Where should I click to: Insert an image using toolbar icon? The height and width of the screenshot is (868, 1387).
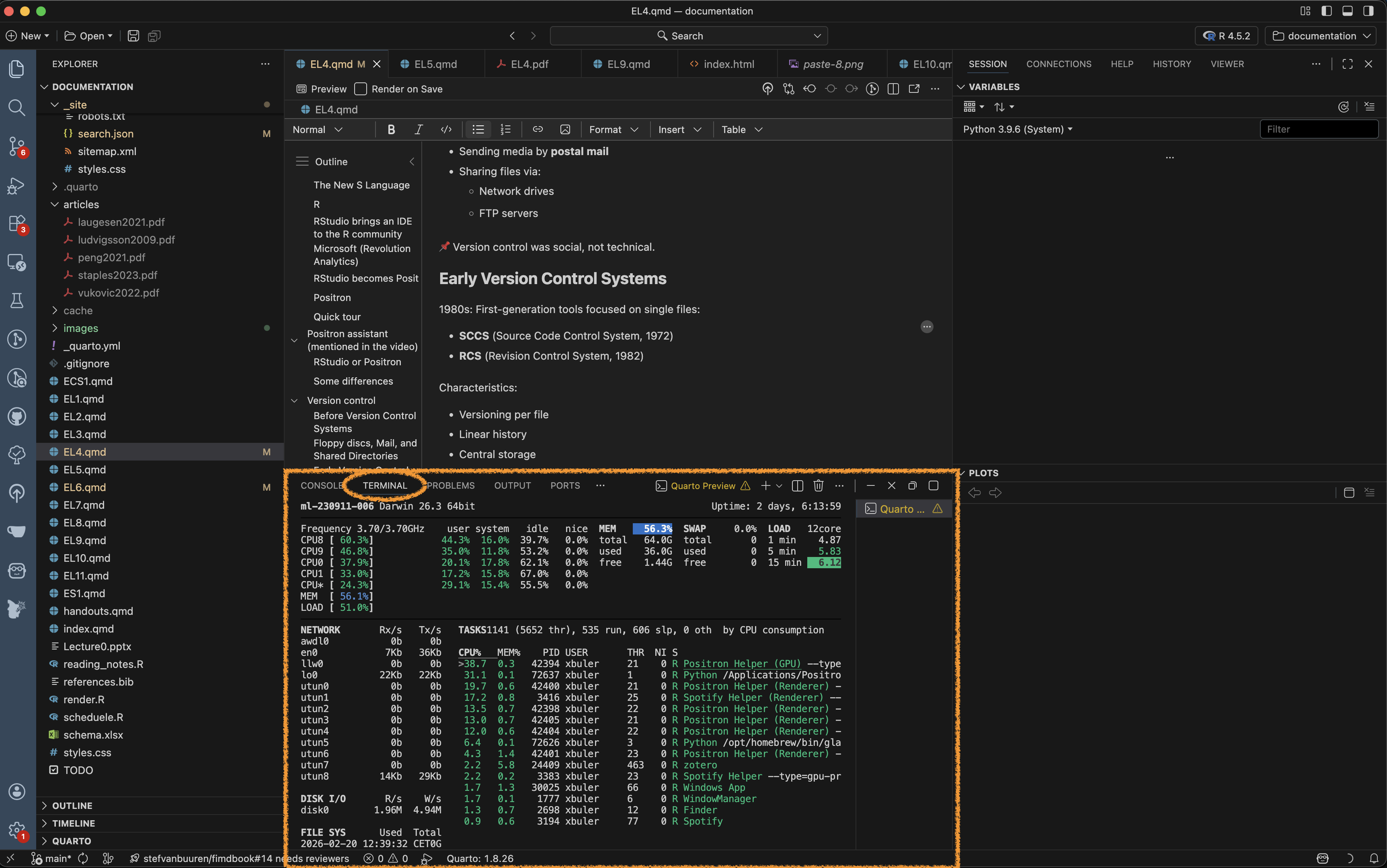click(x=565, y=130)
